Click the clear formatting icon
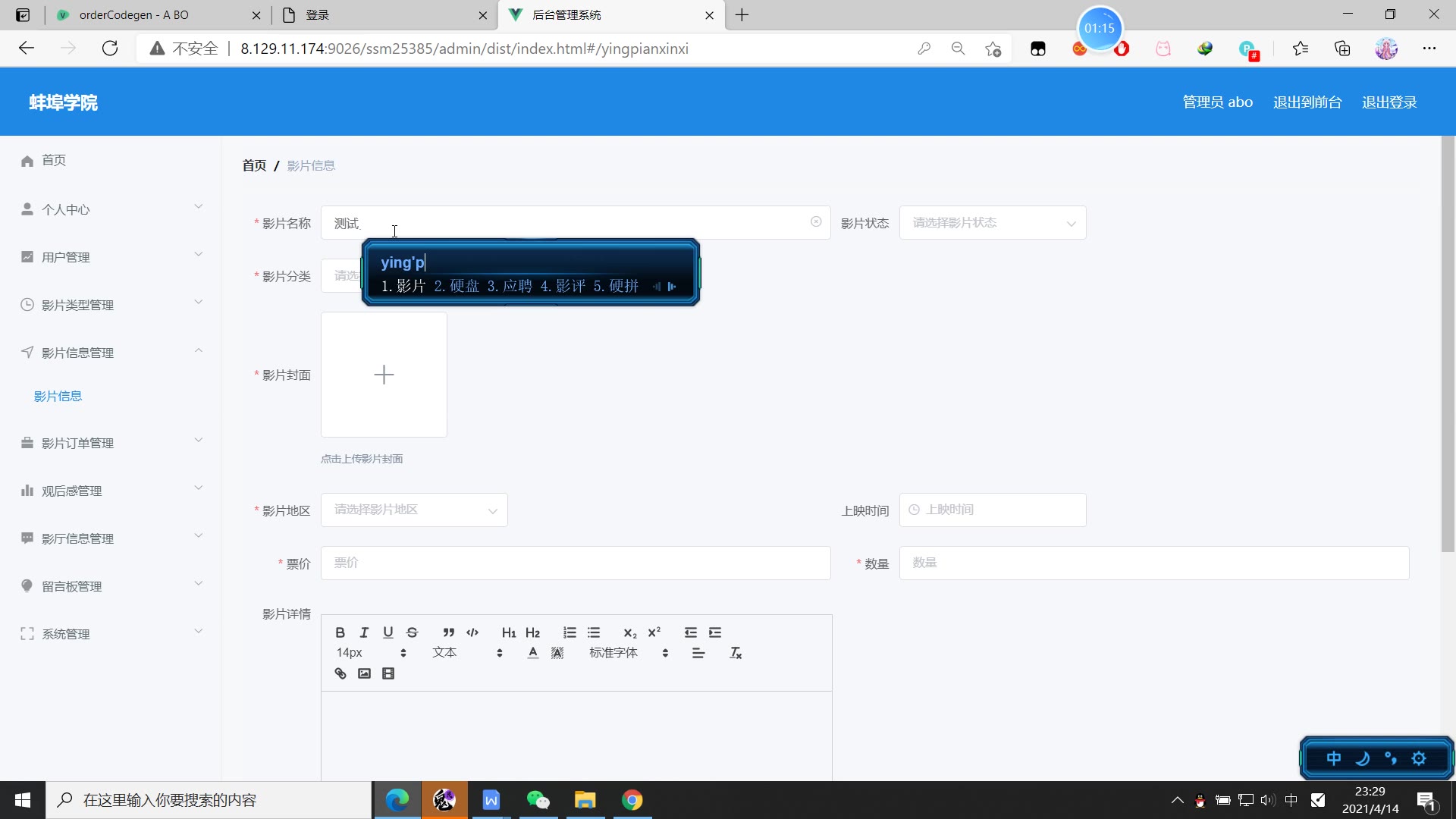 [x=736, y=653]
